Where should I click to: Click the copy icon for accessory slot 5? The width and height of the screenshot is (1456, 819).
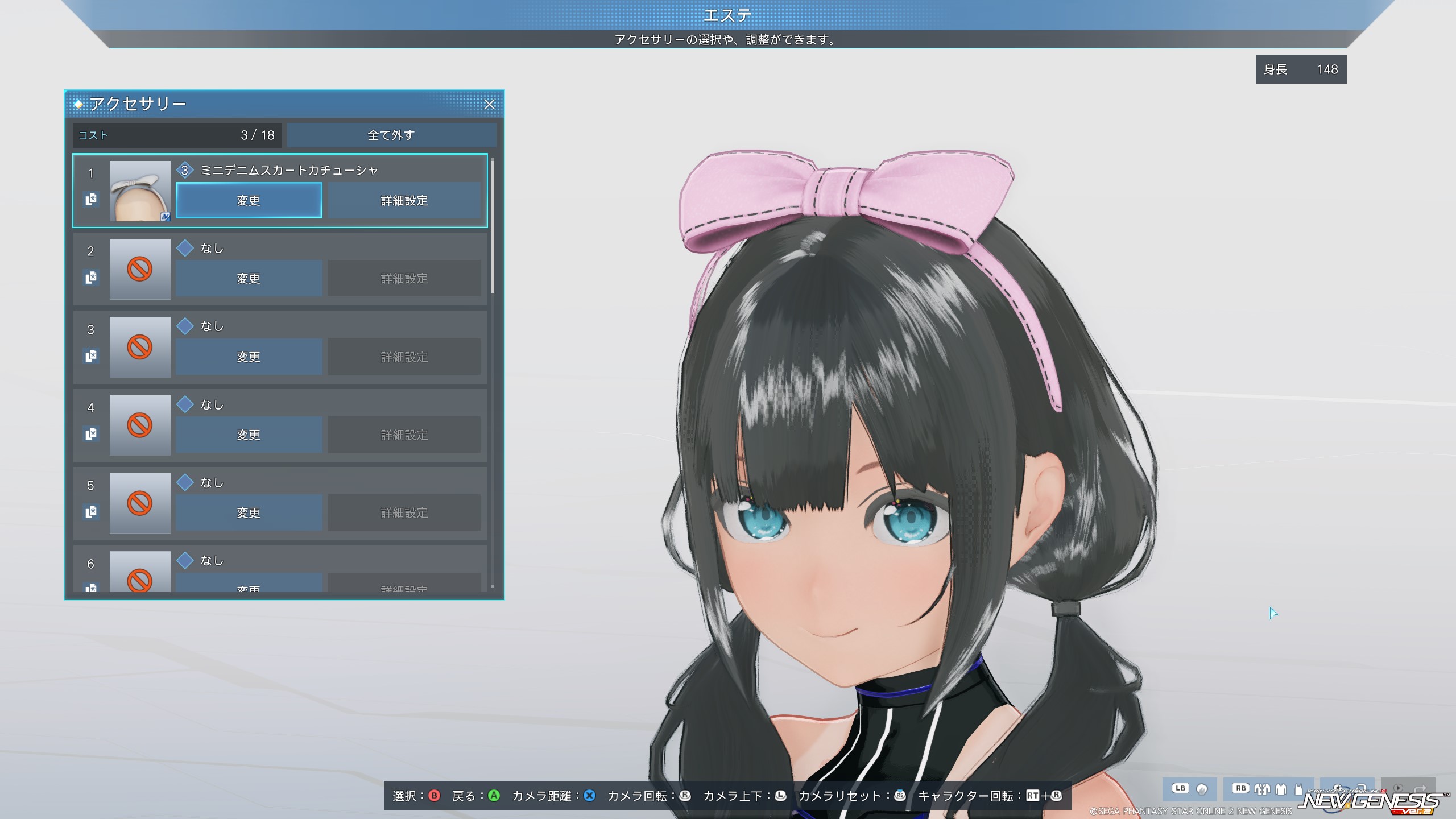(x=91, y=512)
